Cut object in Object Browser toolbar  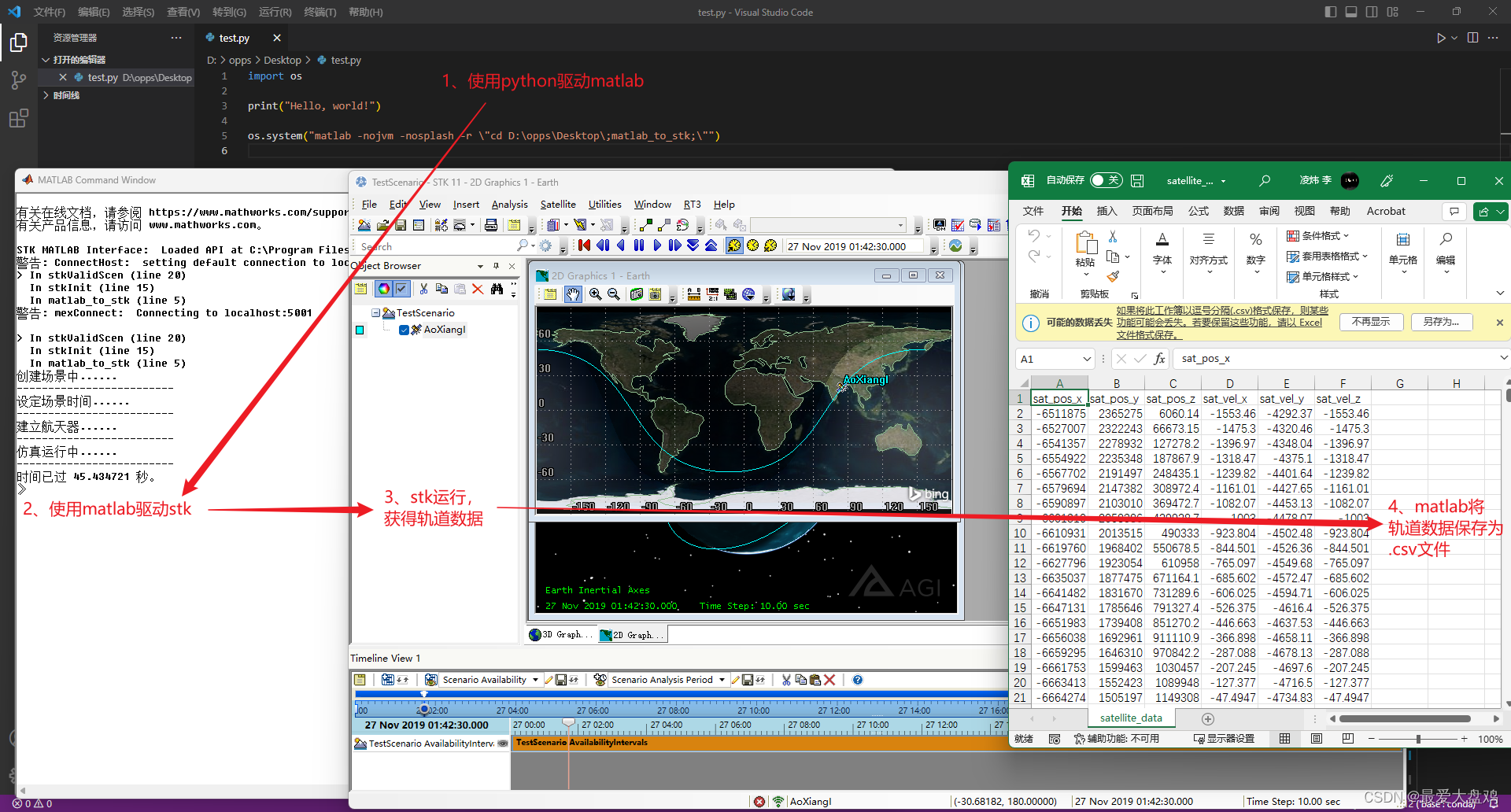click(423, 289)
